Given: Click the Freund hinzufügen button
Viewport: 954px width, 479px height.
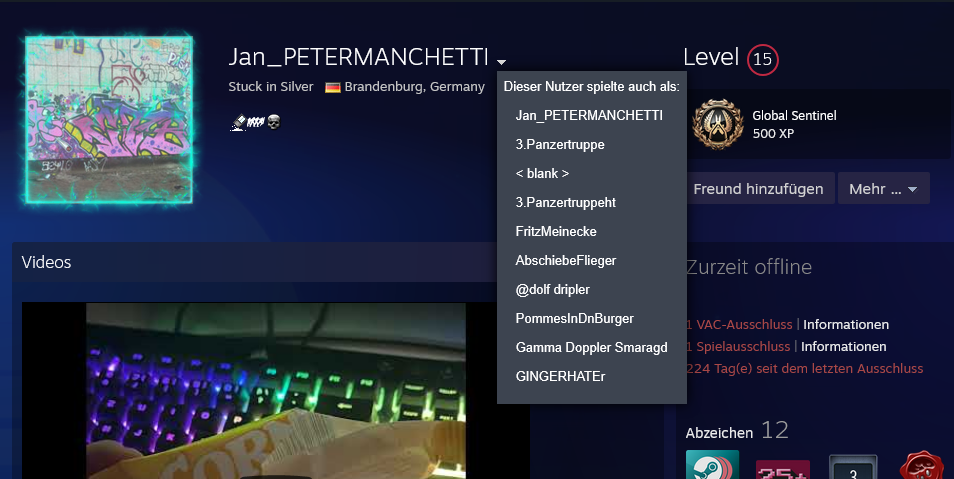Looking at the screenshot, I should pyautogui.click(x=758, y=189).
